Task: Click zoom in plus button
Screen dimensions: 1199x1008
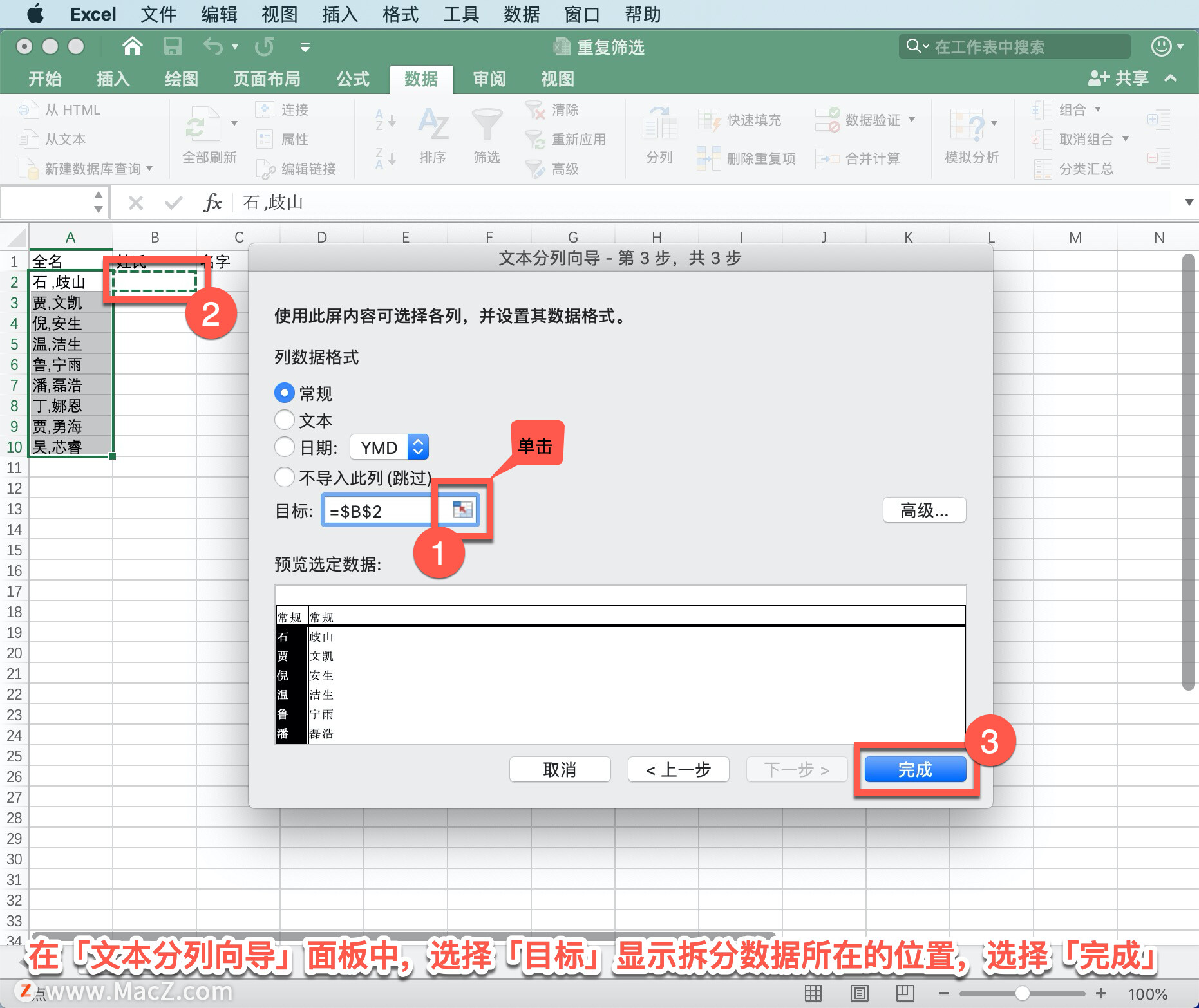Action: coord(1101,993)
